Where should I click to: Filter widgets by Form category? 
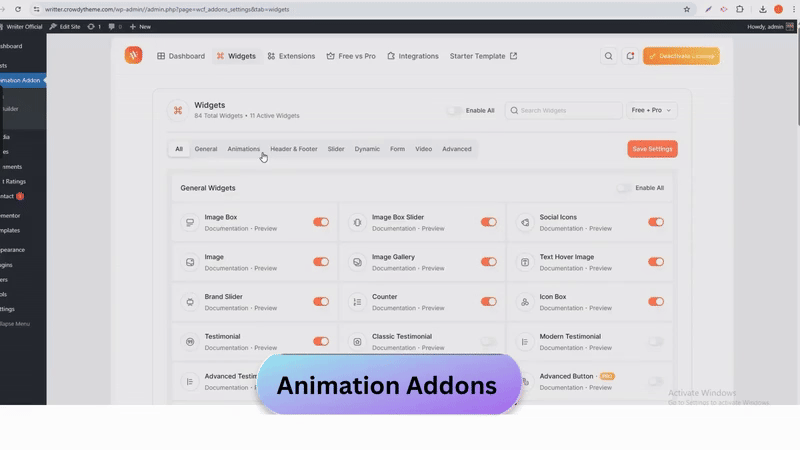tap(397, 149)
